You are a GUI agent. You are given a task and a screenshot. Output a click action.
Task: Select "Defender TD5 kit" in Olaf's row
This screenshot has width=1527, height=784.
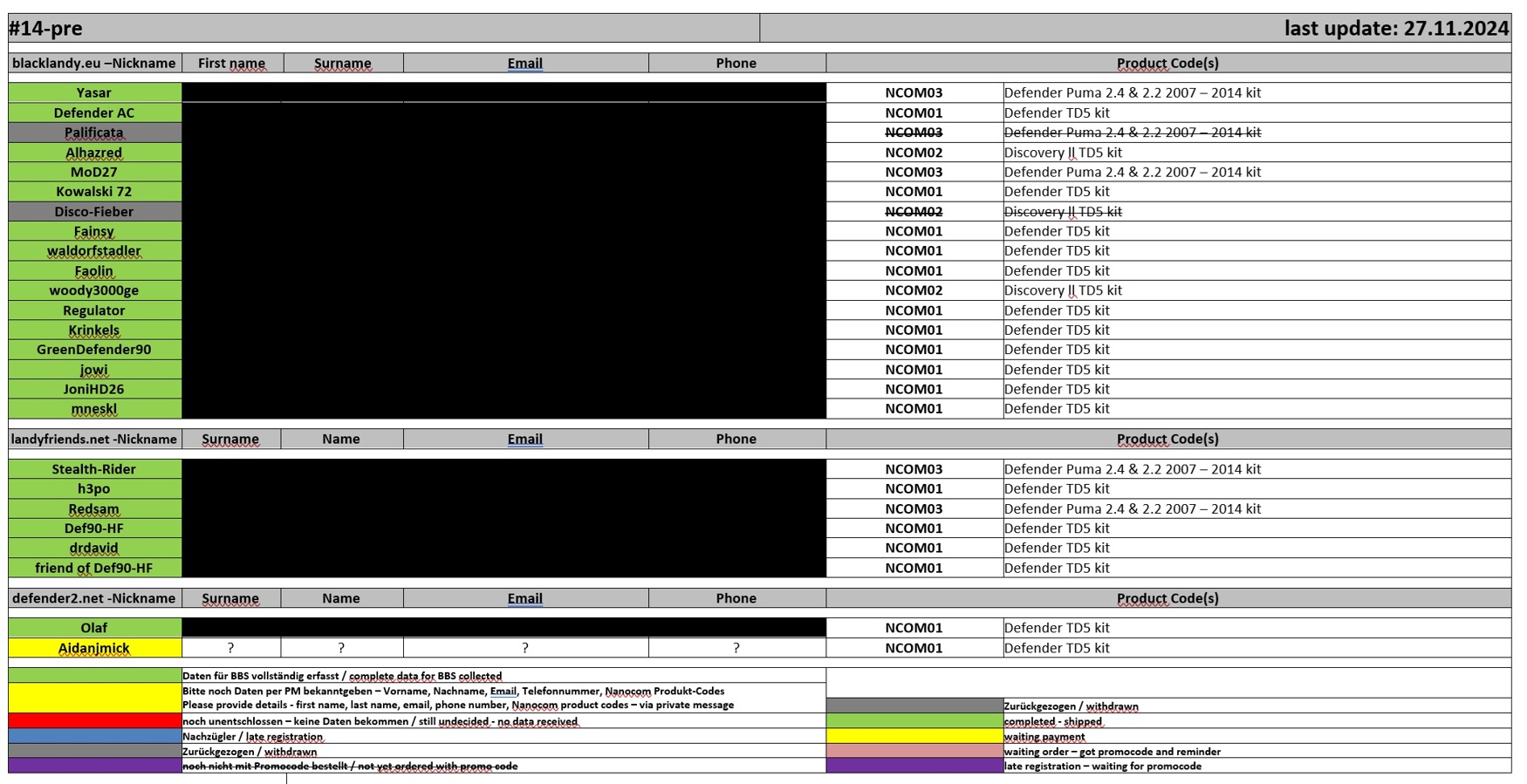click(1057, 628)
